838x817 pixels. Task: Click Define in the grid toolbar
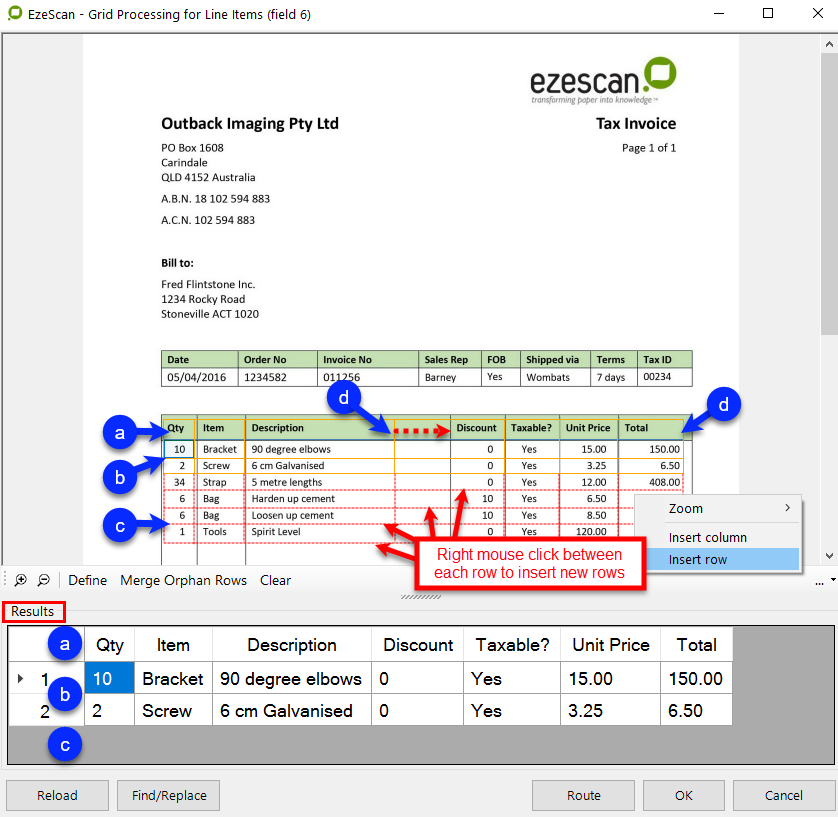point(88,580)
